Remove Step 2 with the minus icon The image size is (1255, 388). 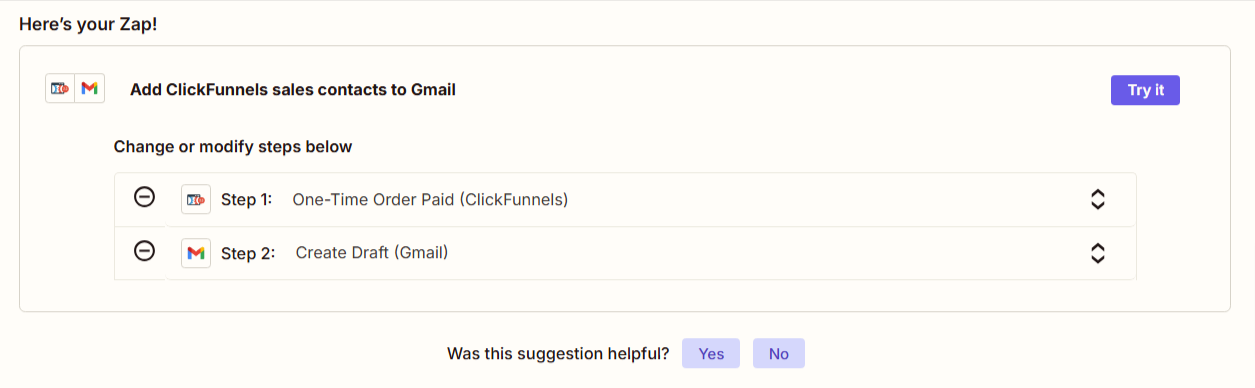(x=144, y=251)
